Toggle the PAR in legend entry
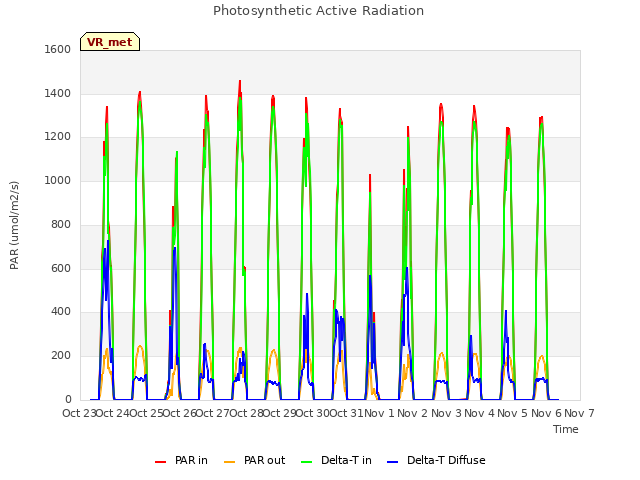The image size is (640, 480). tap(181, 460)
